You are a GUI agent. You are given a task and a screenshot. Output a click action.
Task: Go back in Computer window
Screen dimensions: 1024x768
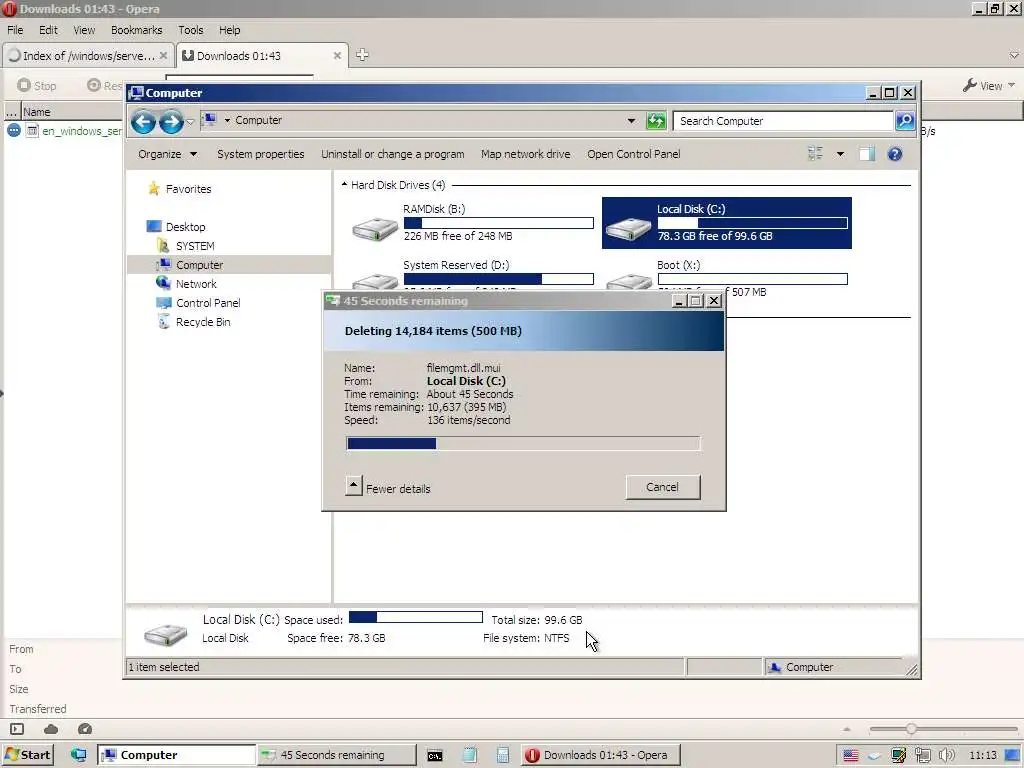pyautogui.click(x=143, y=121)
